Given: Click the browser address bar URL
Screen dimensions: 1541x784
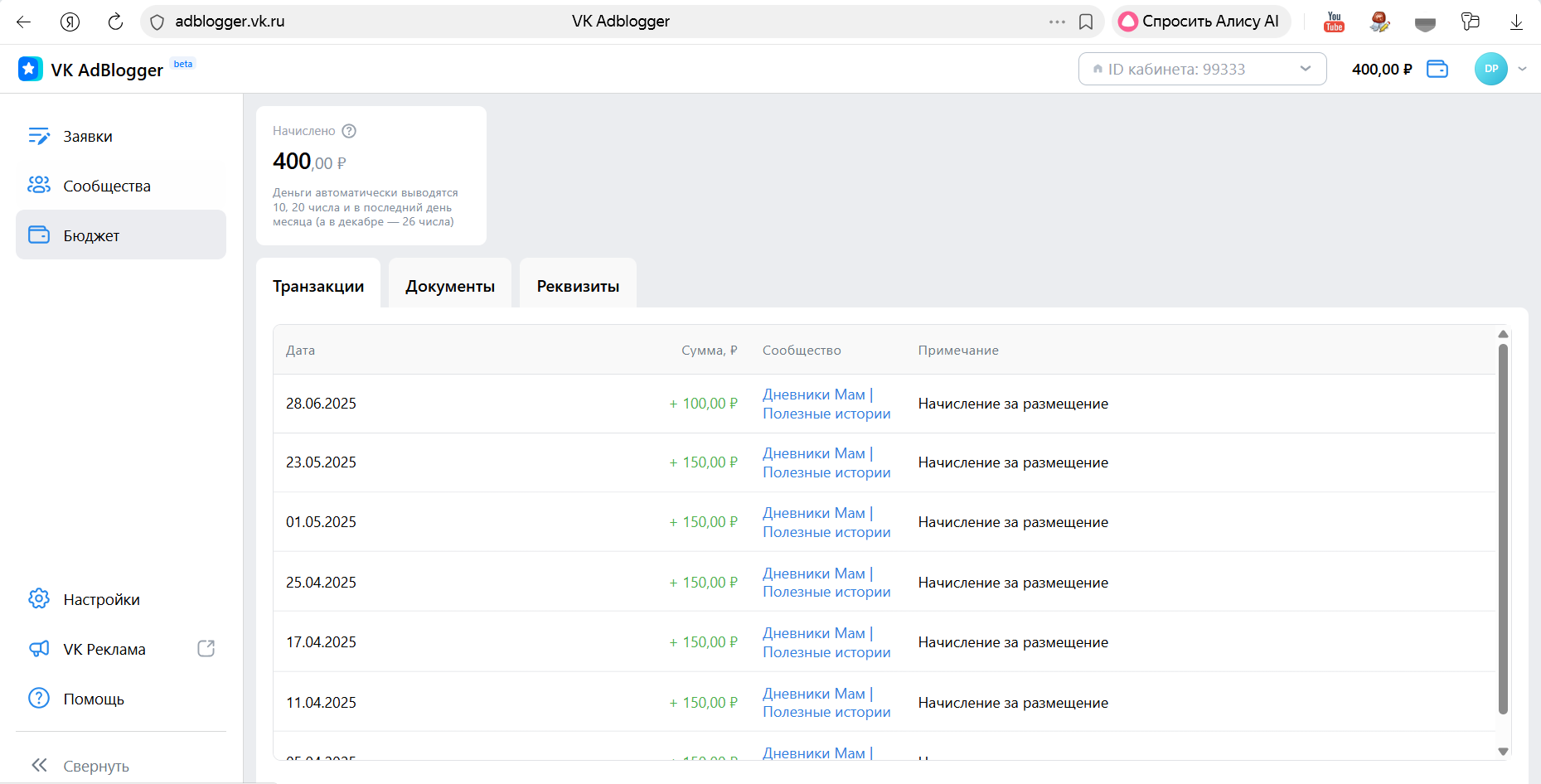Looking at the screenshot, I should 230,22.
